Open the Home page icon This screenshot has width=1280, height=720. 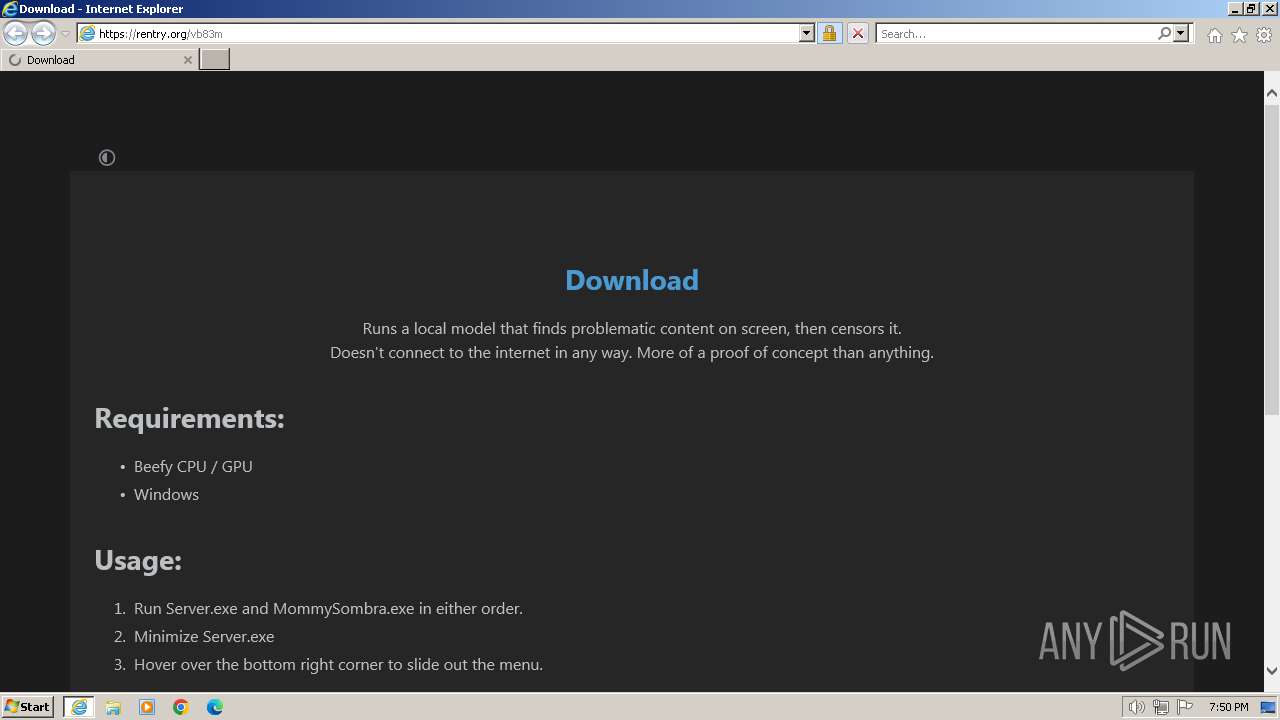pos(1214,35)
